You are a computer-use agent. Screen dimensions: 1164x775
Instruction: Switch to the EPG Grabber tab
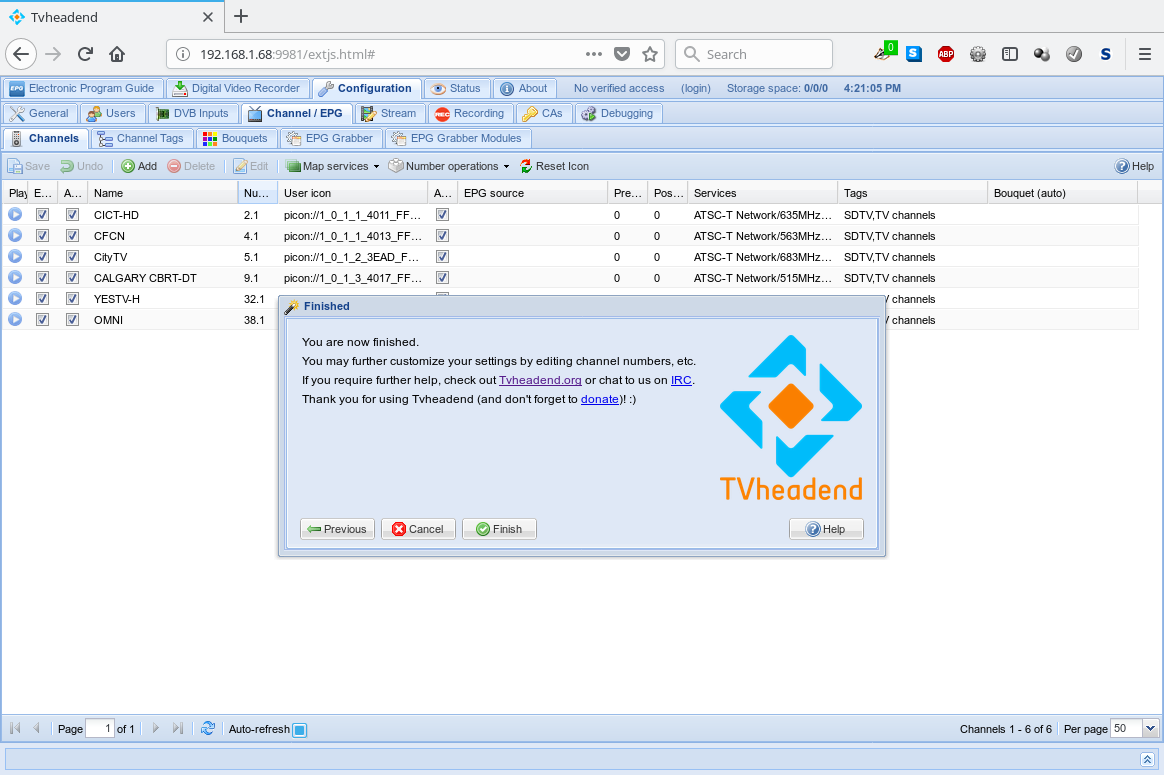[330, 138]
